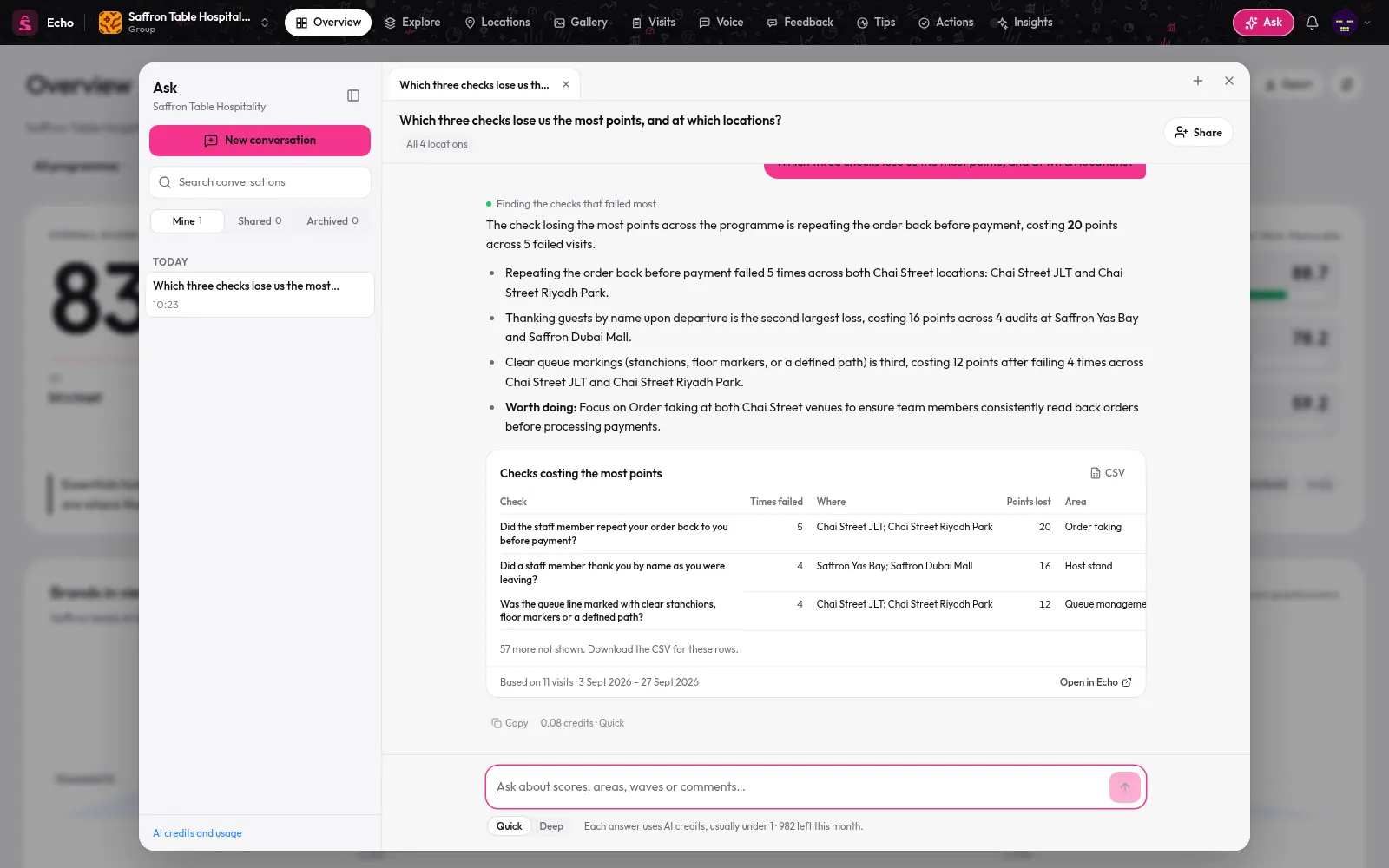Click the Echo logo icon
This screenshot has height=868, width=1389.
25,23
